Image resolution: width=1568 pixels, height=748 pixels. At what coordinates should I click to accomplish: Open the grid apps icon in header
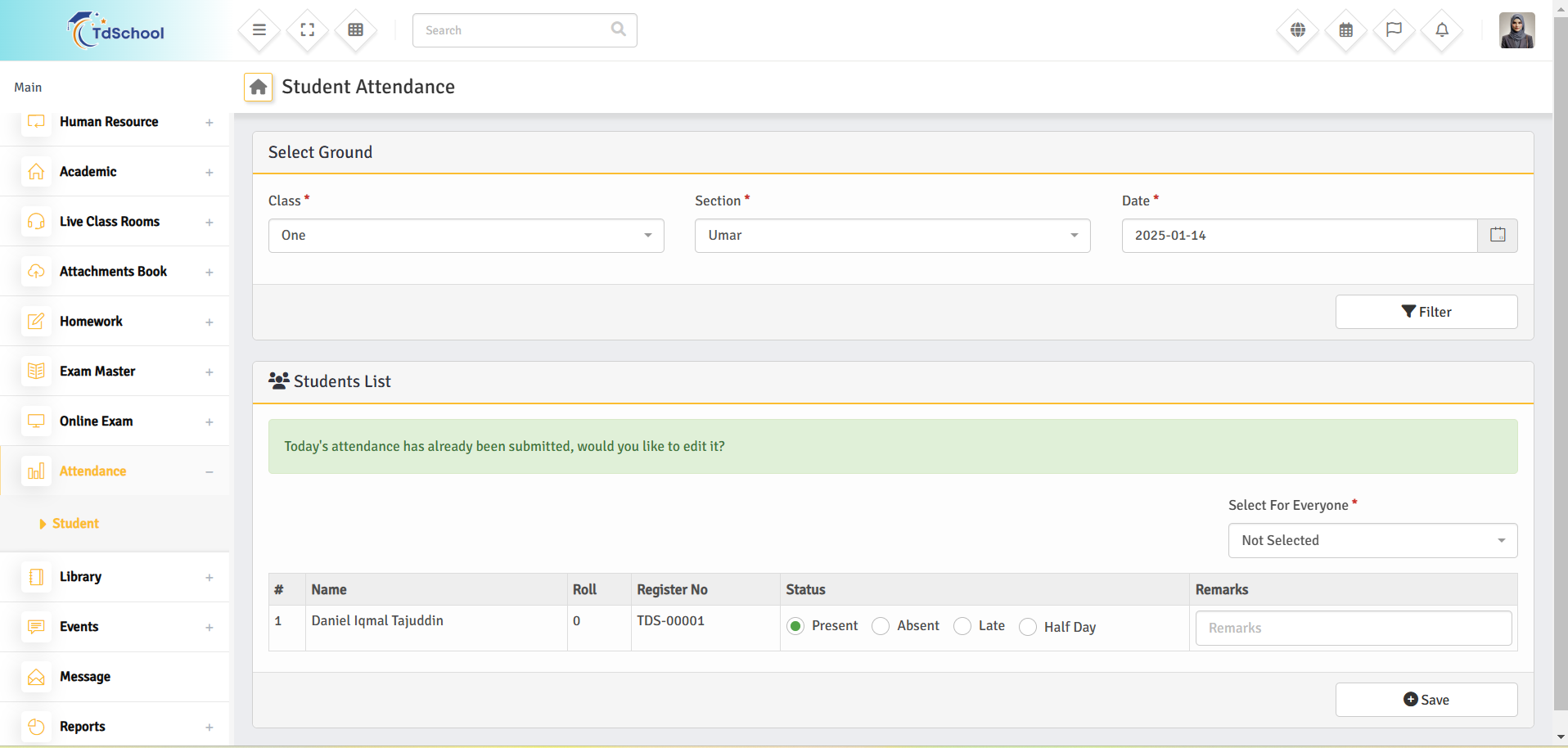[356, 30]
